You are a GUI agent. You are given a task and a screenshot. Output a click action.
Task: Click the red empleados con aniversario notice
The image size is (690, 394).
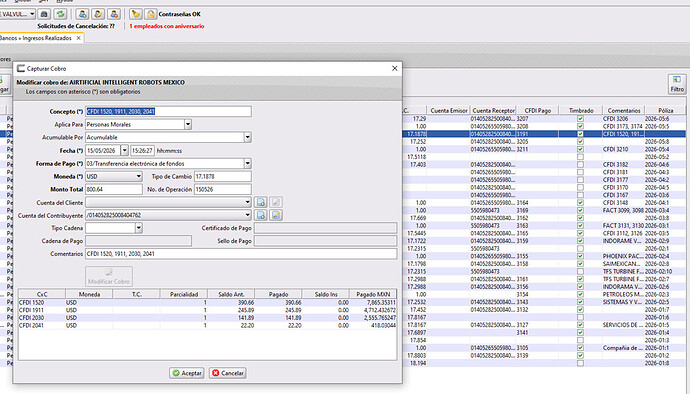pyautogui.click(x=167, y=26)
